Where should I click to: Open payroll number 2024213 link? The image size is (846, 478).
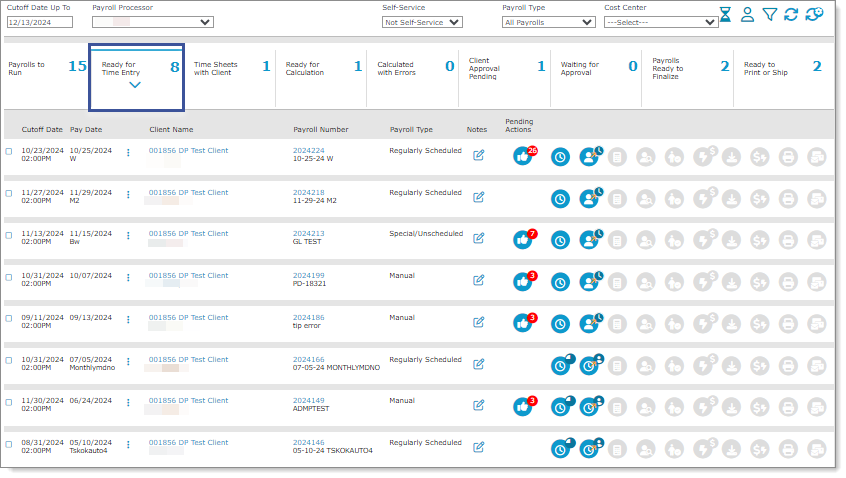[x=309, y=234]
